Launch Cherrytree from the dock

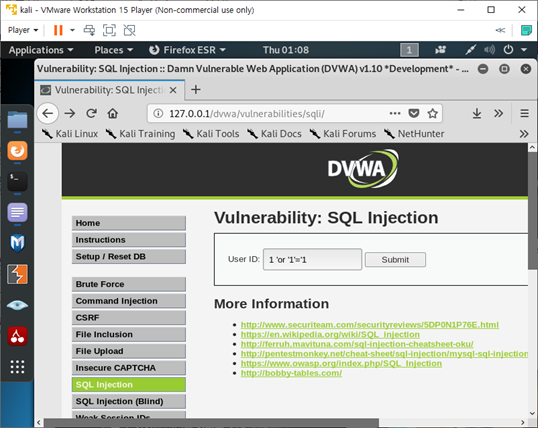(17, 336)
